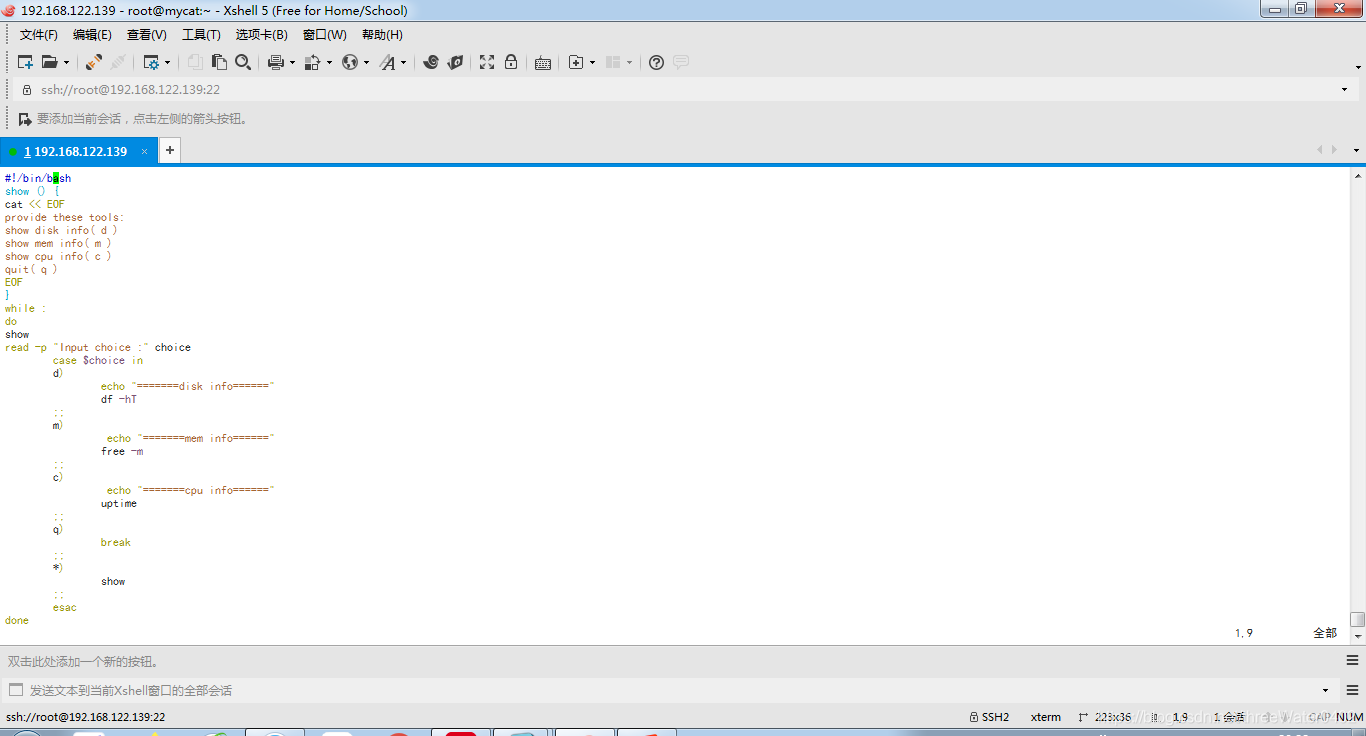Click the next tab right arrow
This screenshot has width=1366, height=736.
pyautogui.click(x=1334, y=150)
